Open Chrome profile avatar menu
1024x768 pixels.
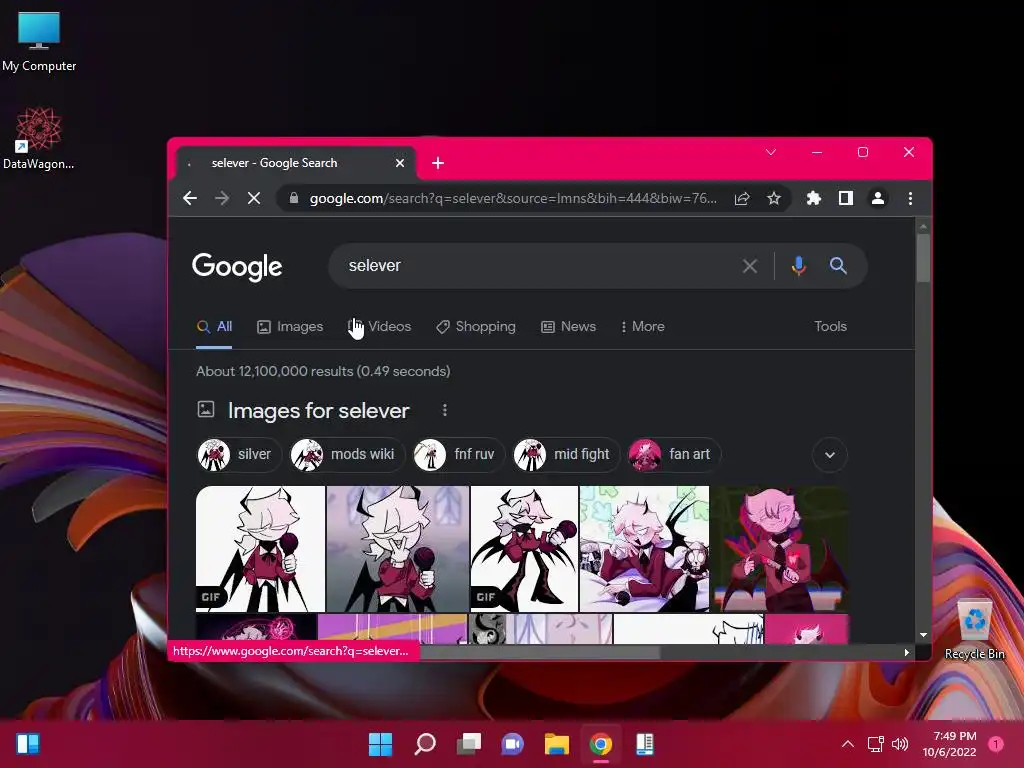coord(878,198)
